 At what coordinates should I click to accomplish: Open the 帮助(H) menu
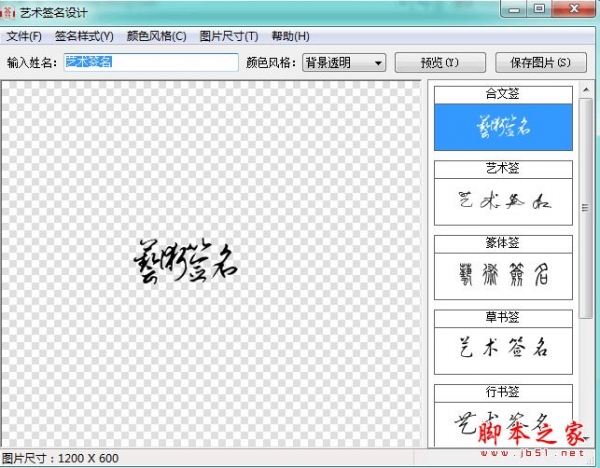pos(290,37)
